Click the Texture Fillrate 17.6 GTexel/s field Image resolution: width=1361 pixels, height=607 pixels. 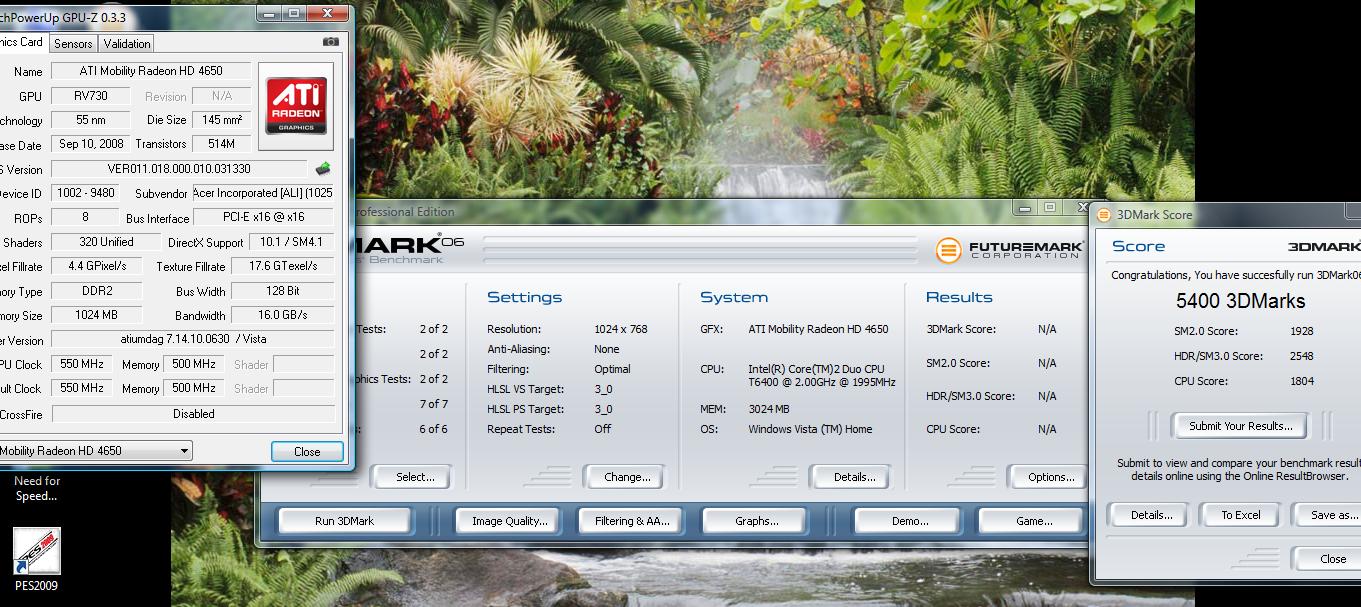coord(282,266)
